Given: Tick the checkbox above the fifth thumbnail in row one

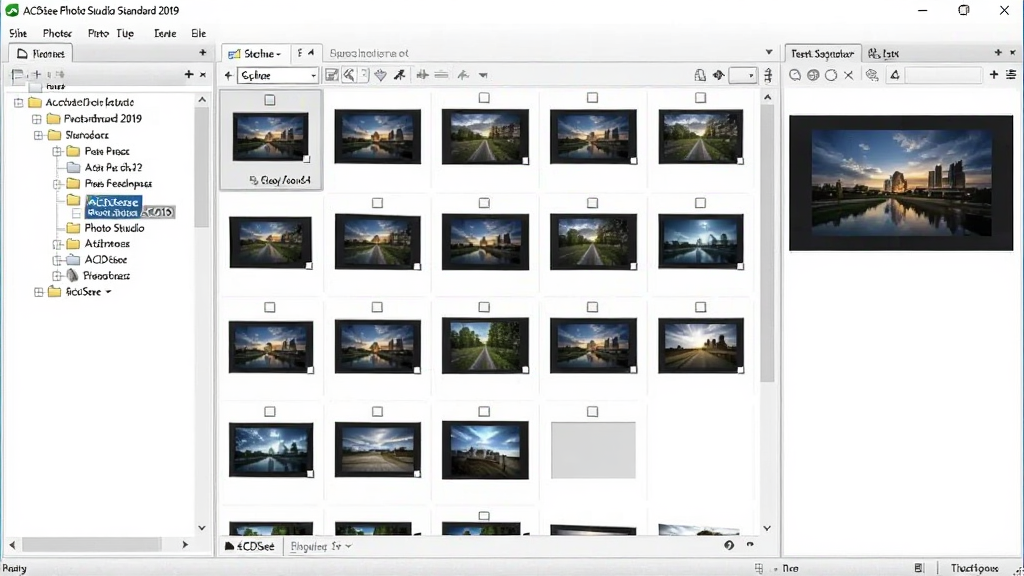Looking at the screenshot, I should [701, 97].
